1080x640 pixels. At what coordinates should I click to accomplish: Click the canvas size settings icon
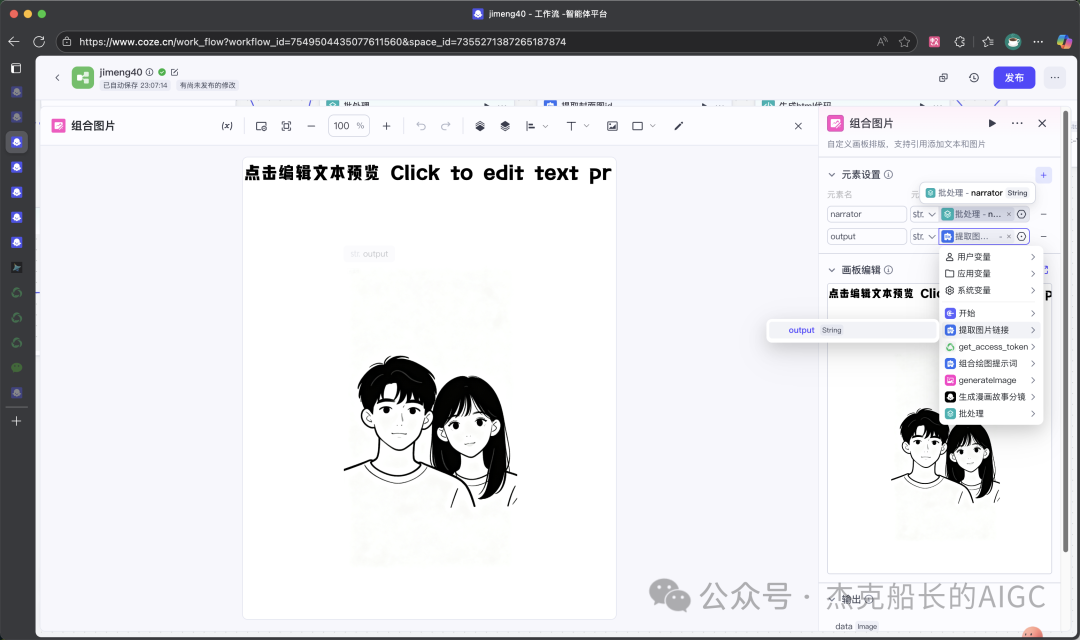click(261, 126)
